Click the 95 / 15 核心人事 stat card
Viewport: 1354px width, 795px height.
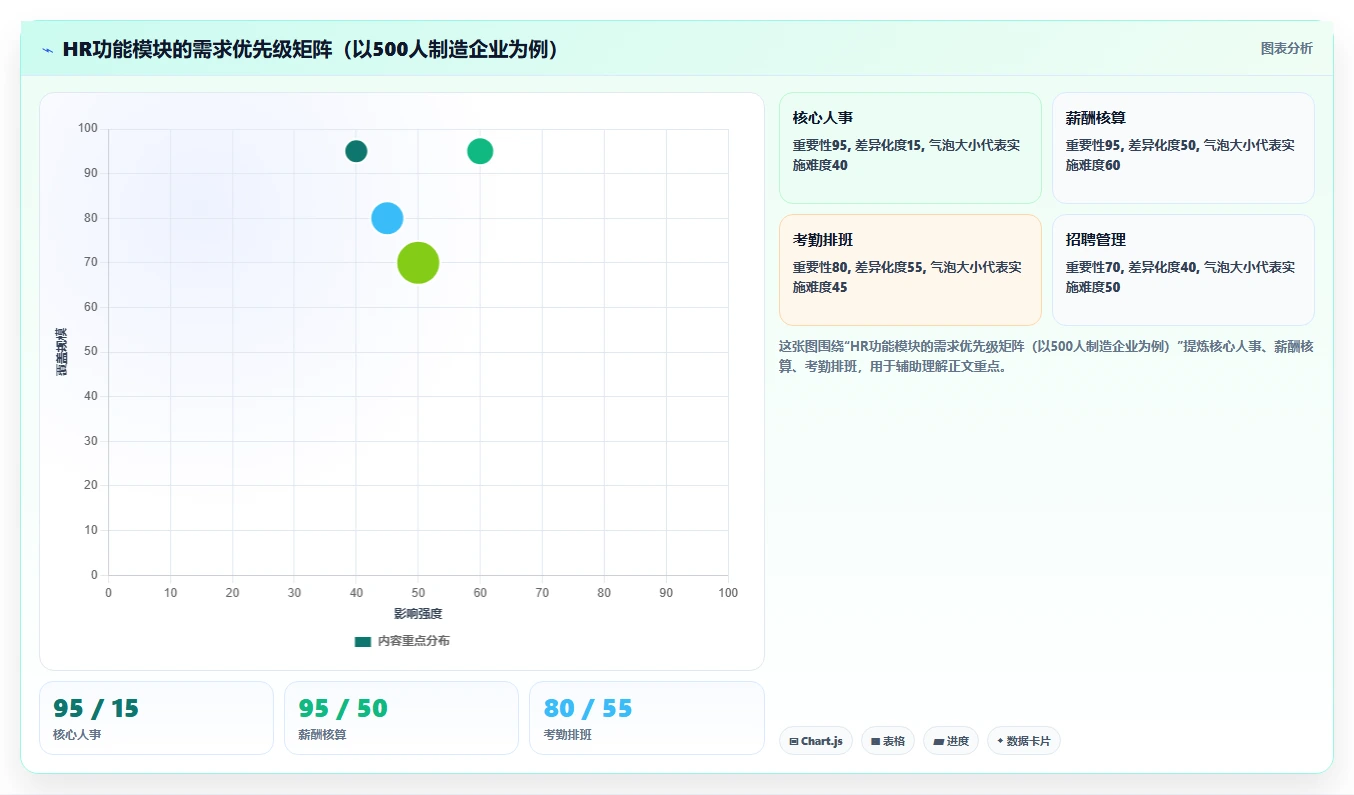point(156,718)
